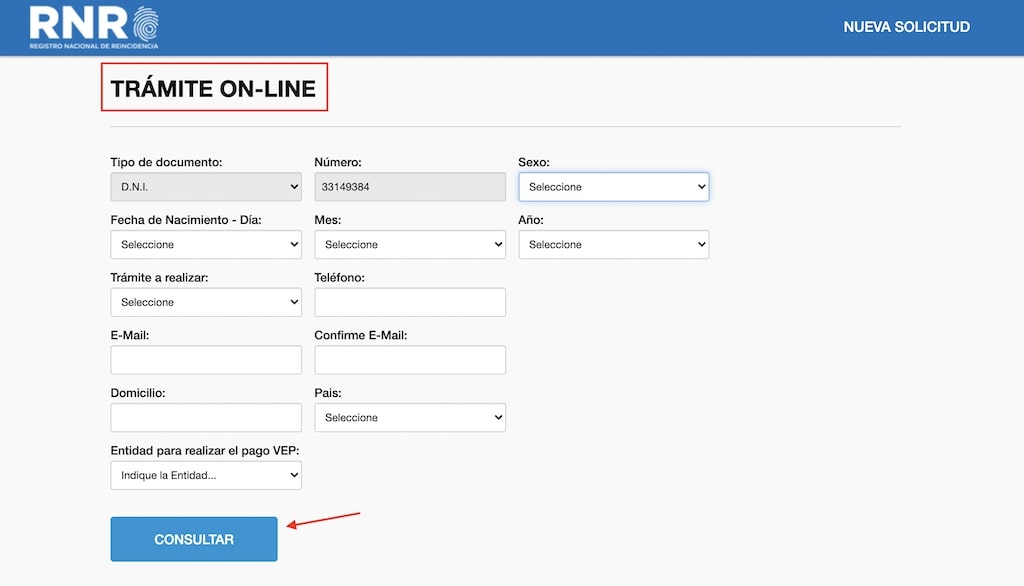Click the Teléfono input field

coord(409,302)
